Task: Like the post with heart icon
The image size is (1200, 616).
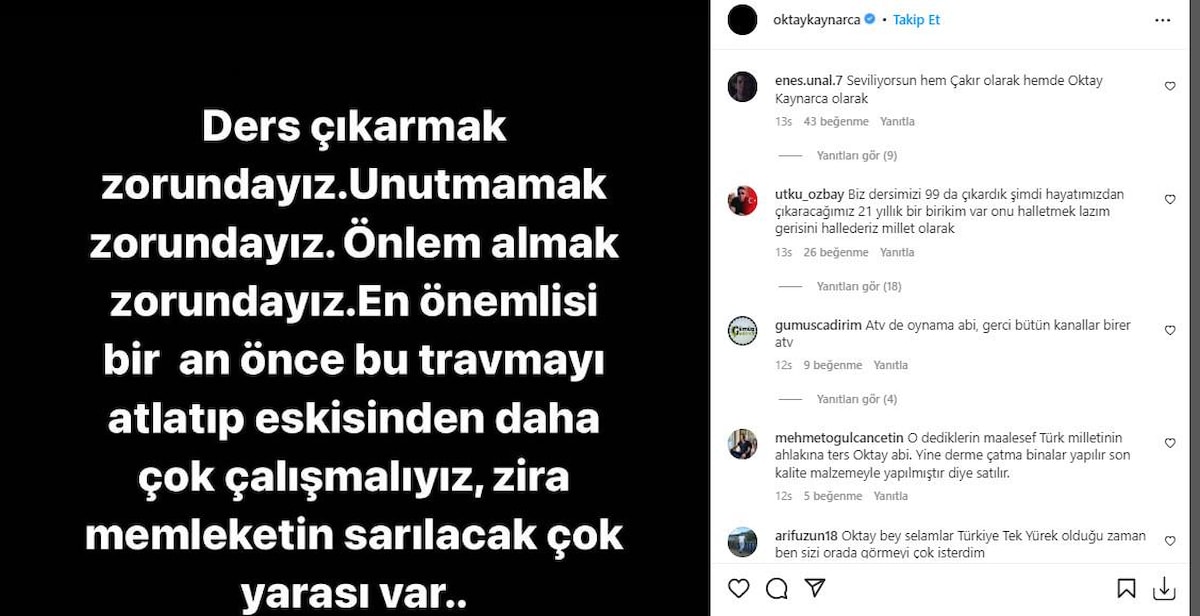Action: click(741, 588)
